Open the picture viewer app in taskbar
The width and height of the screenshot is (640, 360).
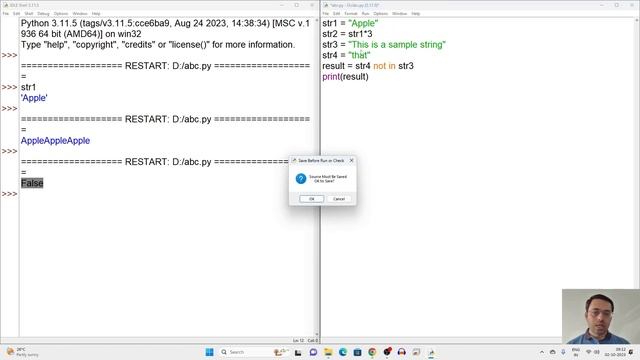(416, 352)
